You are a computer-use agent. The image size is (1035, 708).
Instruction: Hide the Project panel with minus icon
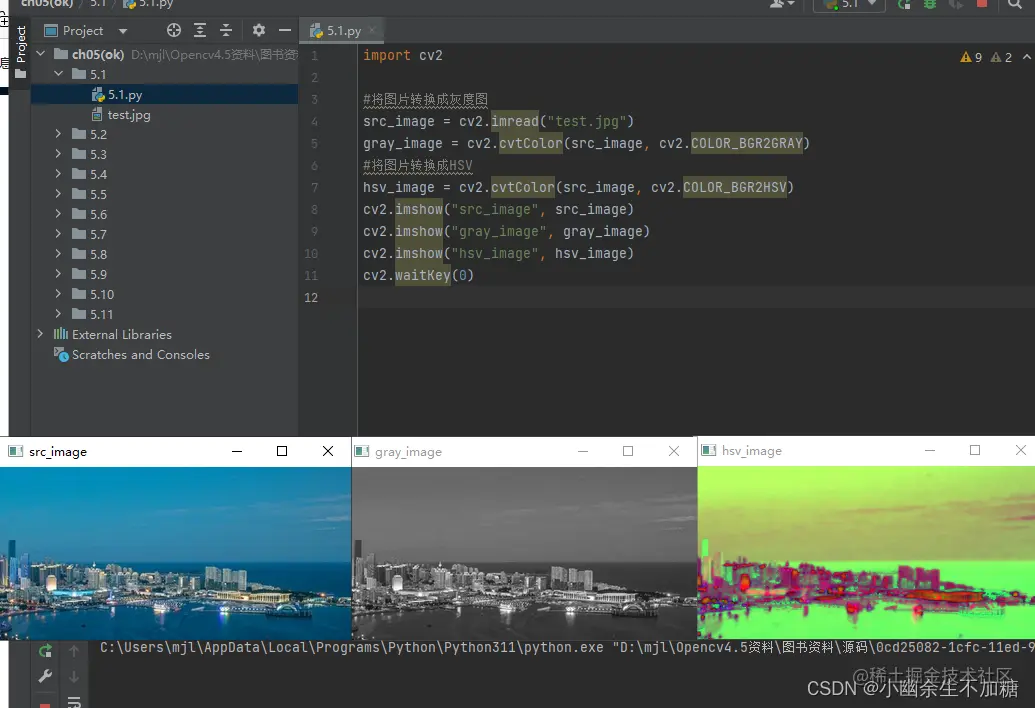284,30
